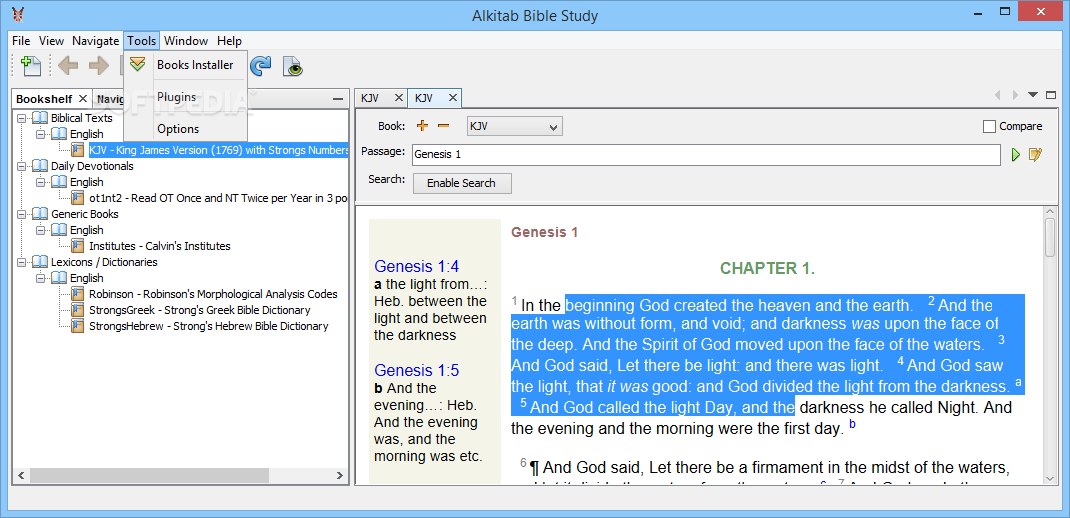Click the KJV King James Version book icon

[x=78, y=150]
